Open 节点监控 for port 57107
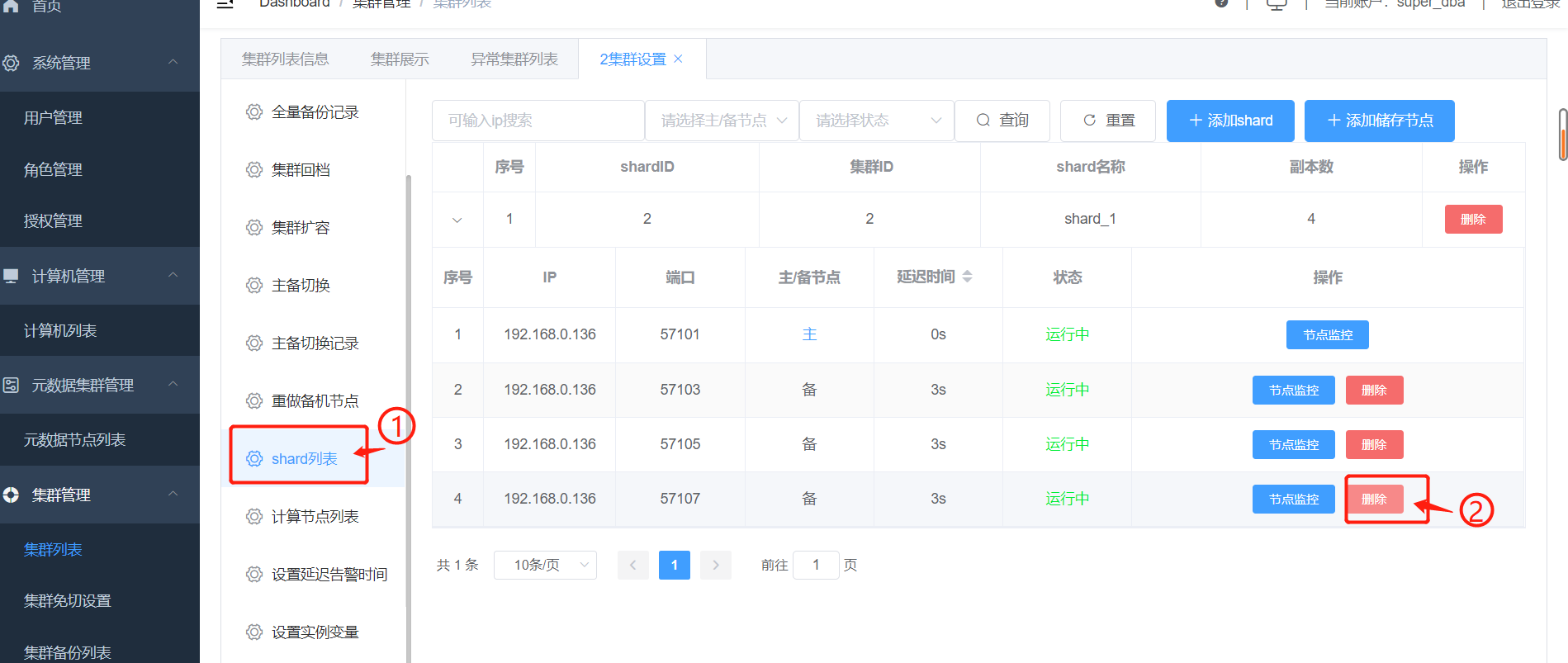Screen dimensions: 1568x663 [1294, 499]
